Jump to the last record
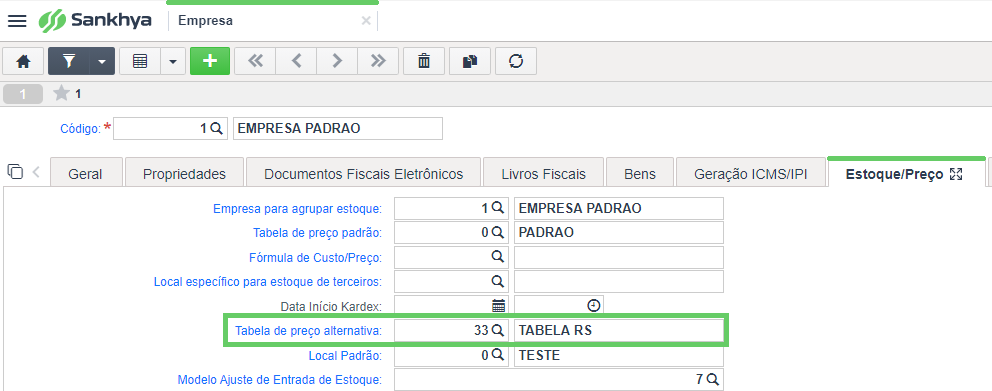992x391 pixels. coord(378,61)
